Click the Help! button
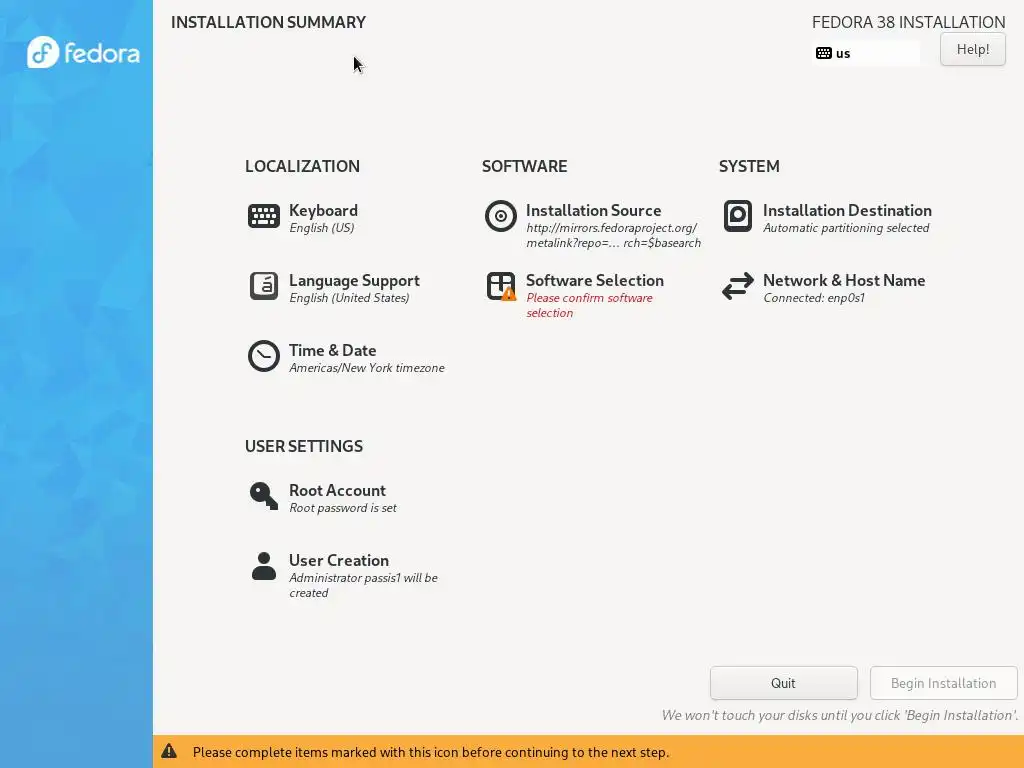1024x768 pixels. pos(972,50)
